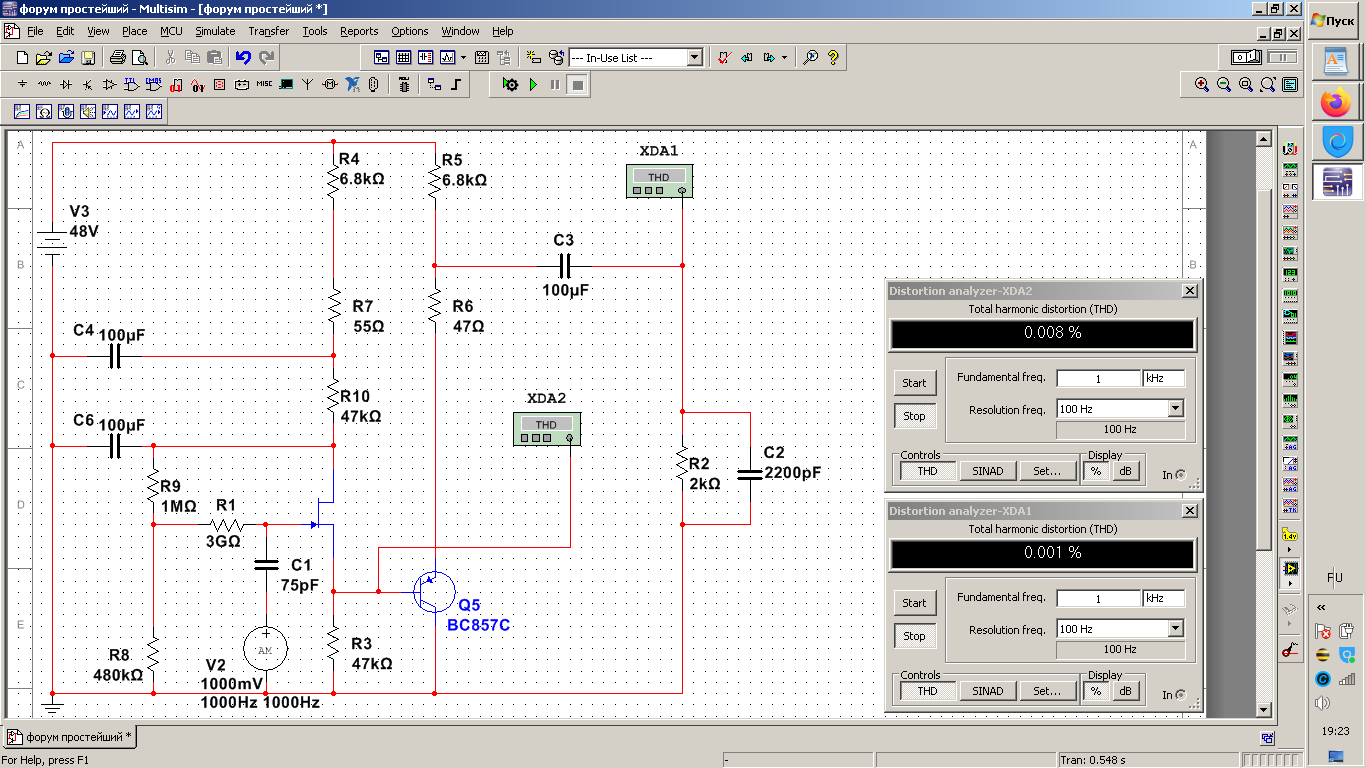Open the Grapher icon dropdown arrow
Screen dimensions: 1366x768
[x=463, y=58]
